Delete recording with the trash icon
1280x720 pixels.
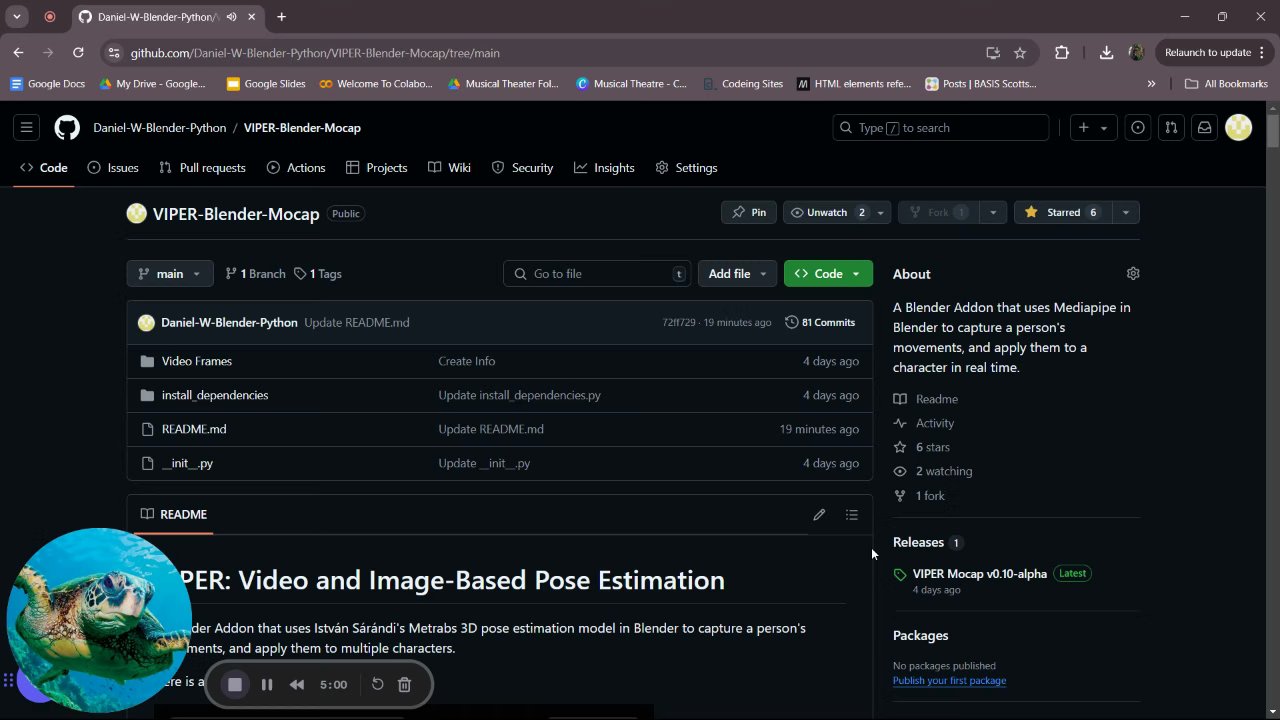[x=404, y=685]
